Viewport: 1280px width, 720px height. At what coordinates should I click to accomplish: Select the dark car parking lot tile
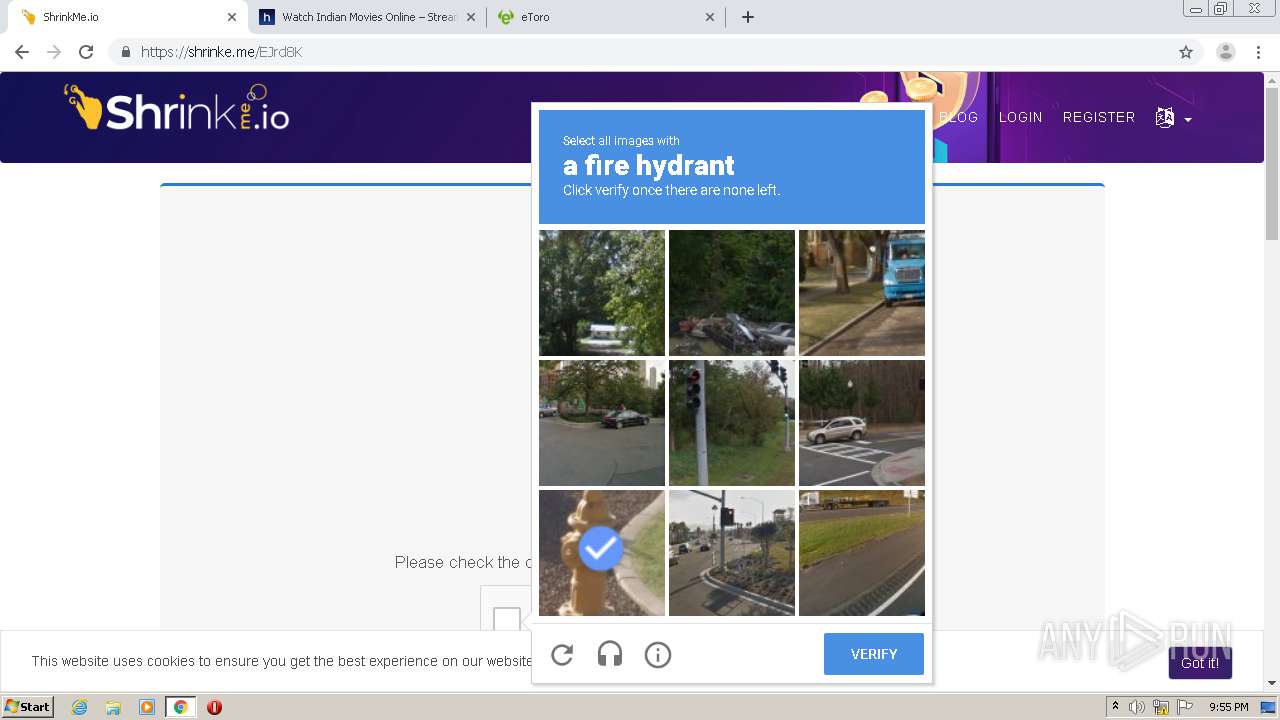(602, 423)
